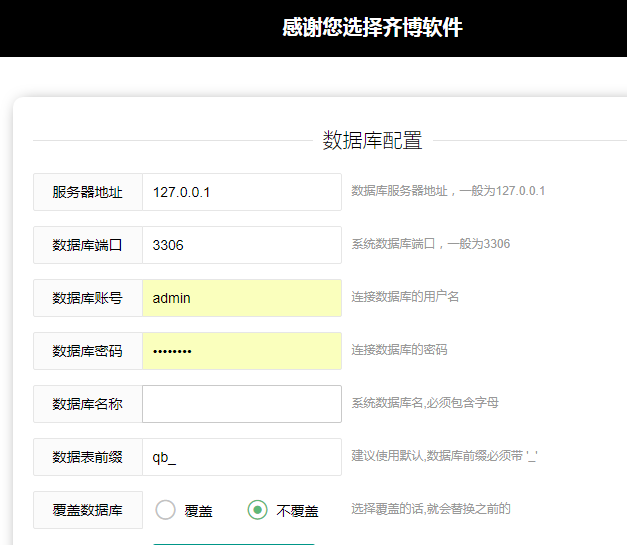This screenshot has width=627, height=545.
Task: Click the hint text 连接数据库的用户名
Action: pyautogui.click(x=405, y=297)
